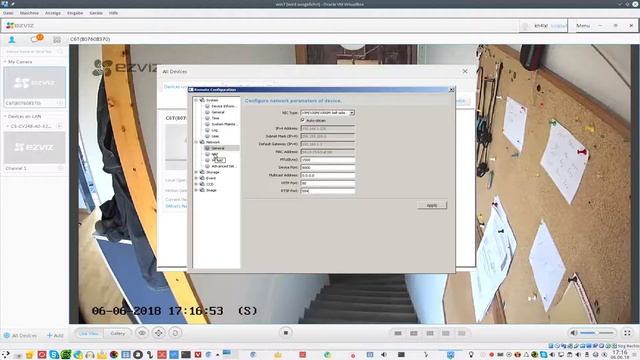Screen dimensions: 640x360
Task: Open the Eingabe menu
Action: [75, 13]
